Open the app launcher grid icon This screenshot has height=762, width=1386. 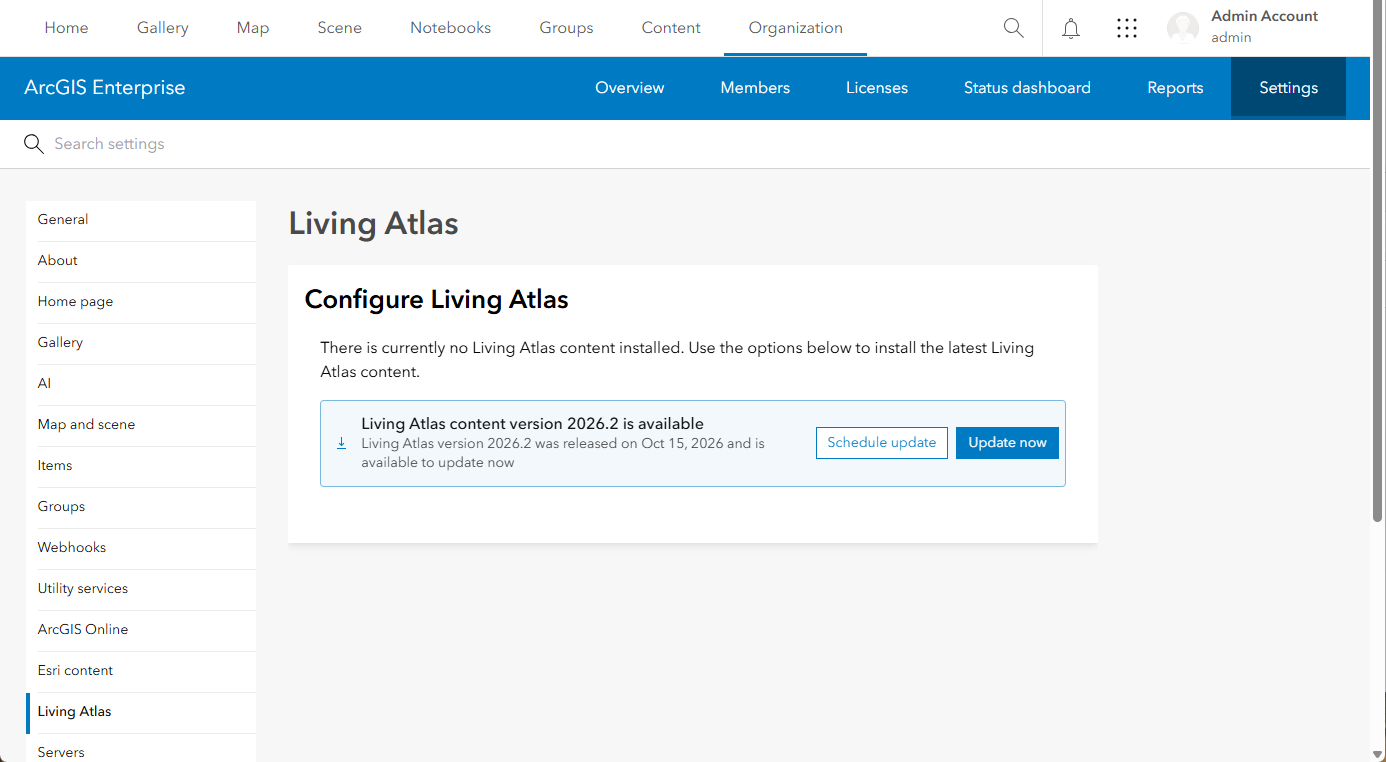coord(1127,28)
